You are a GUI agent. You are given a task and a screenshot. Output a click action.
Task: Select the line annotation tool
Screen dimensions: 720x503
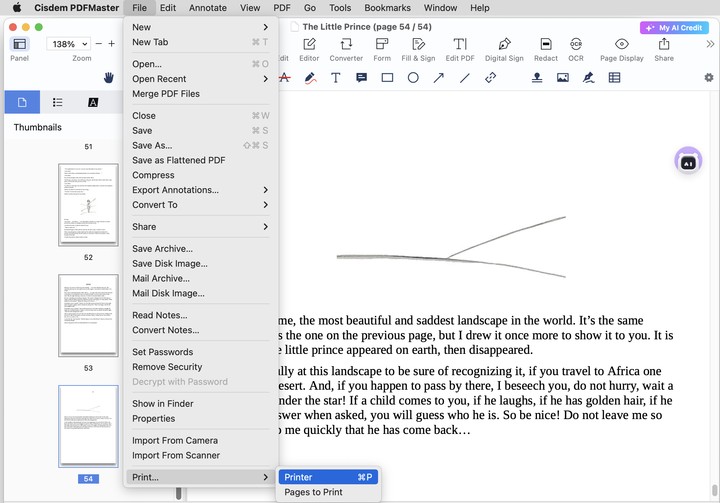coord(465,78)
